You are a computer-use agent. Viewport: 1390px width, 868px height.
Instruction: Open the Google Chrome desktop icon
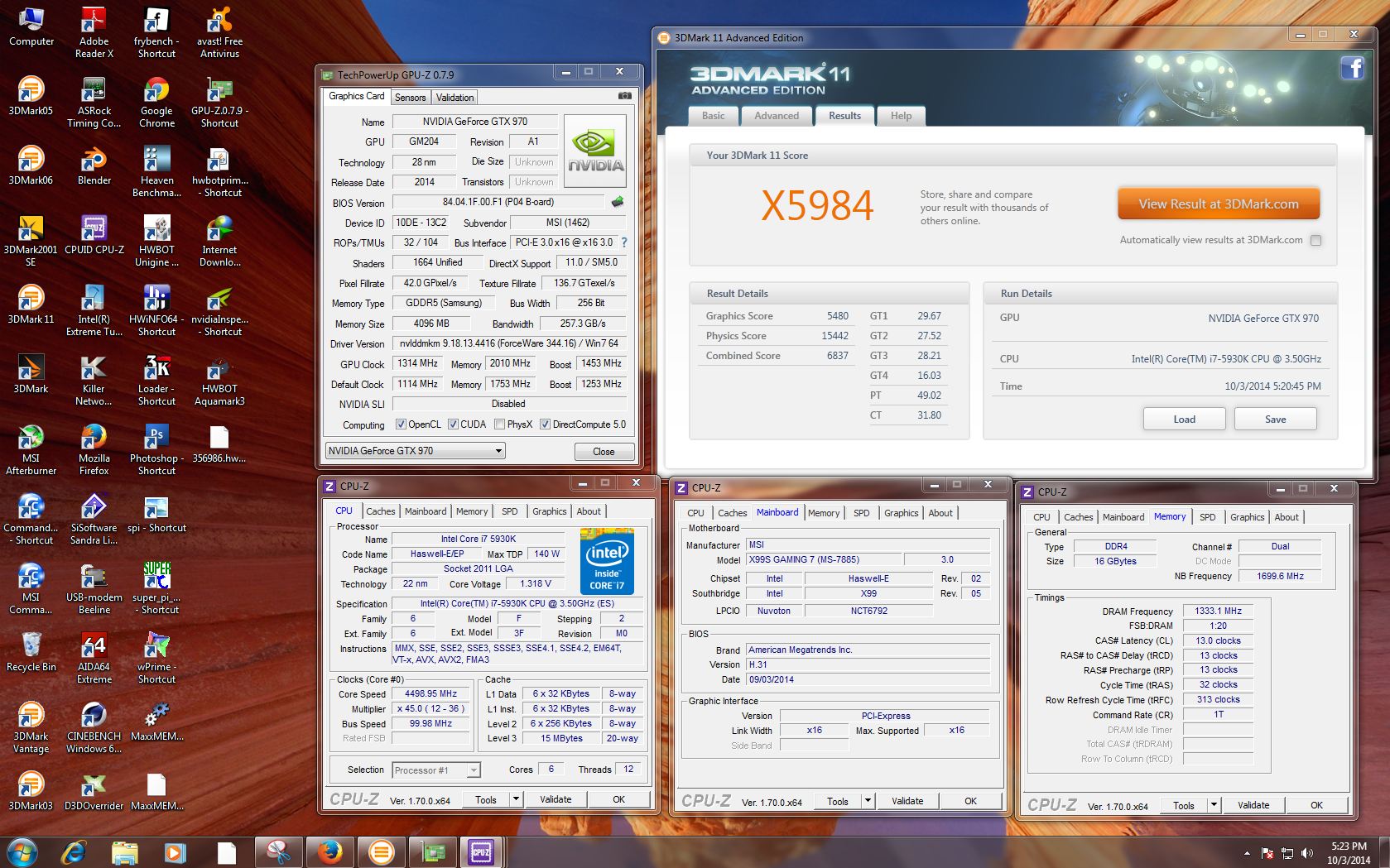click(x=156, y=102)
